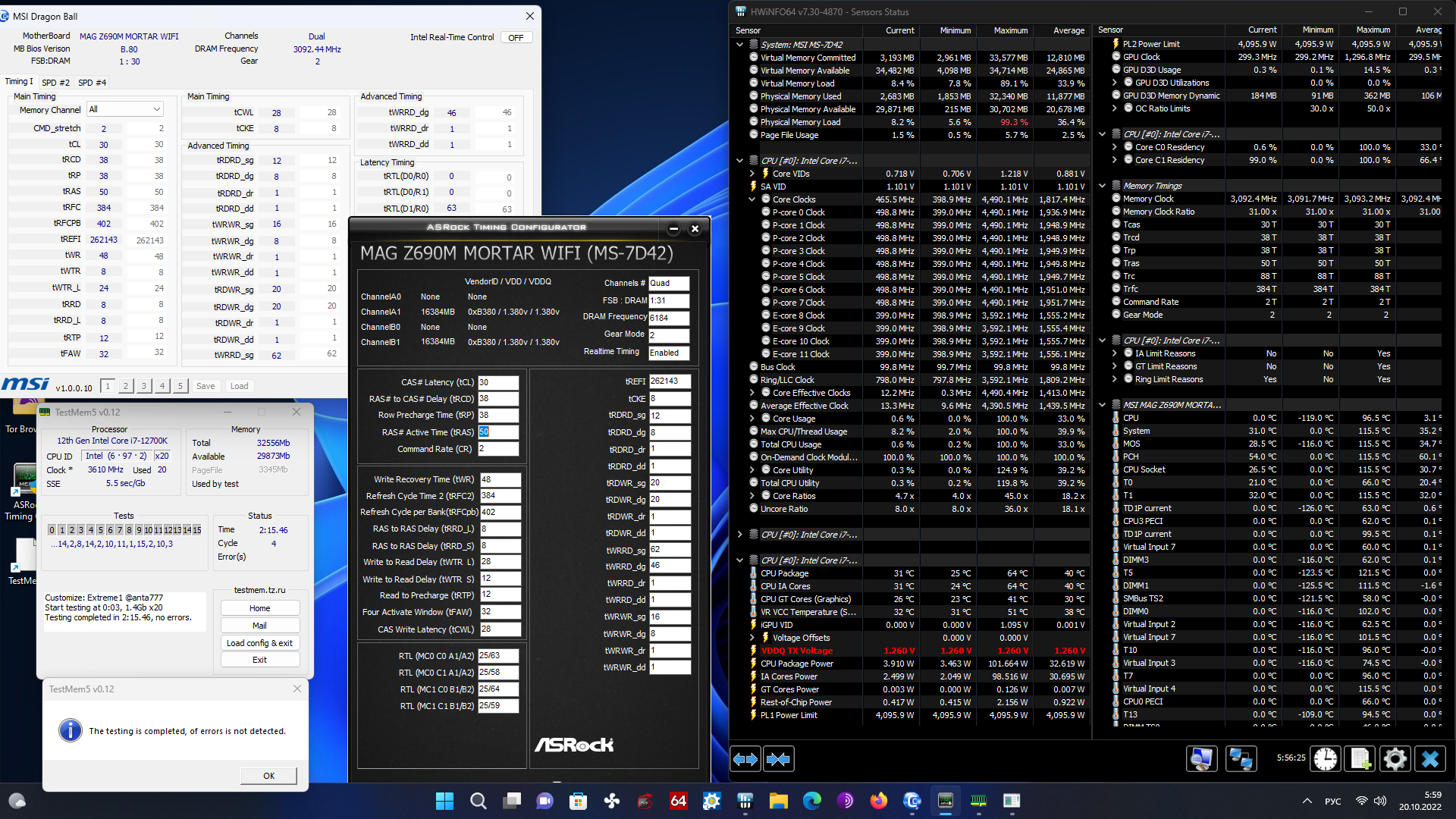The width and height of the screenshot is (1456, 819).
Task: Expand the Core VIDs sensor group
Action: pyautogui.click(x=752, y=174)
